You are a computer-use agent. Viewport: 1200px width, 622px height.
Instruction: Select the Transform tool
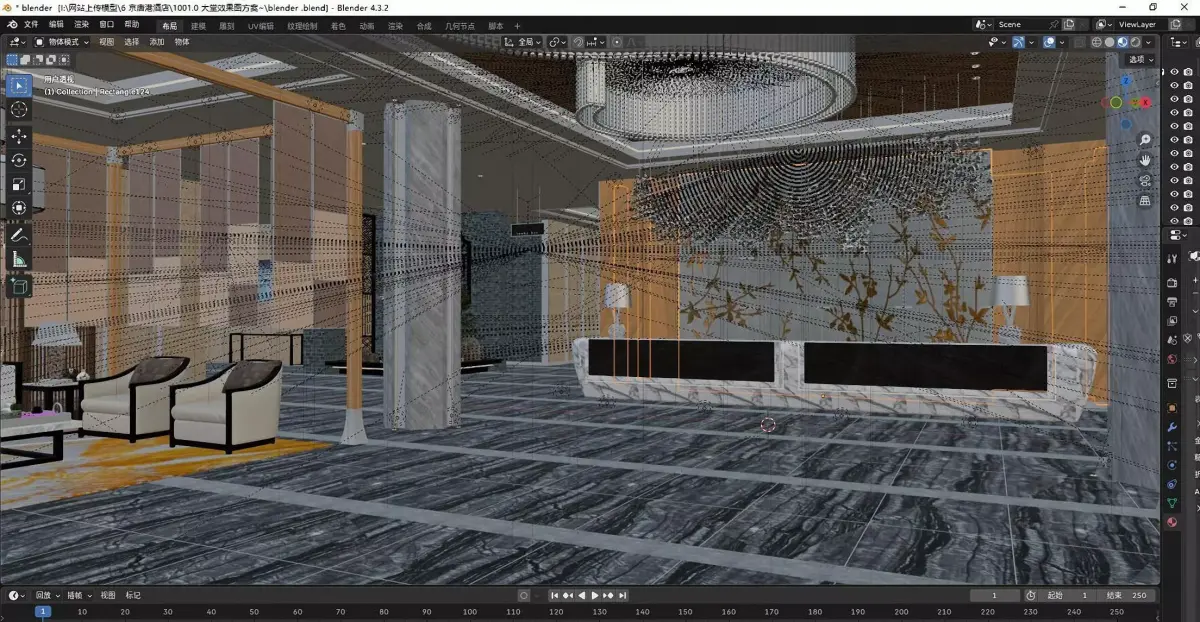[19, 208]
